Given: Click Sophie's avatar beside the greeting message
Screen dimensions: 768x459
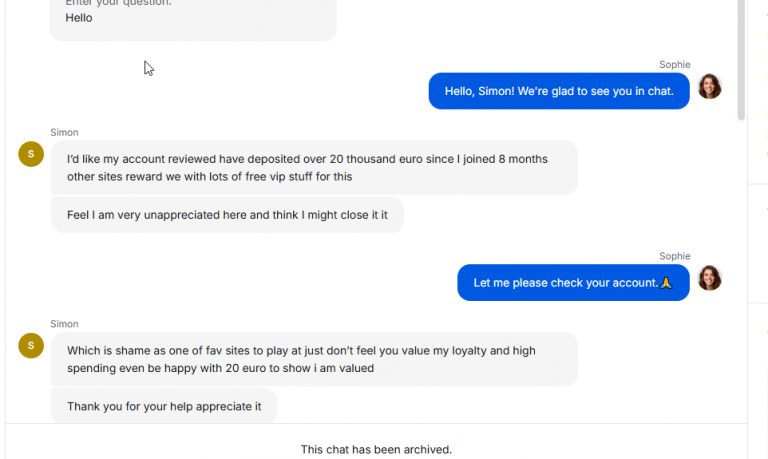Looking at the screenshot, I should [709, 86].
